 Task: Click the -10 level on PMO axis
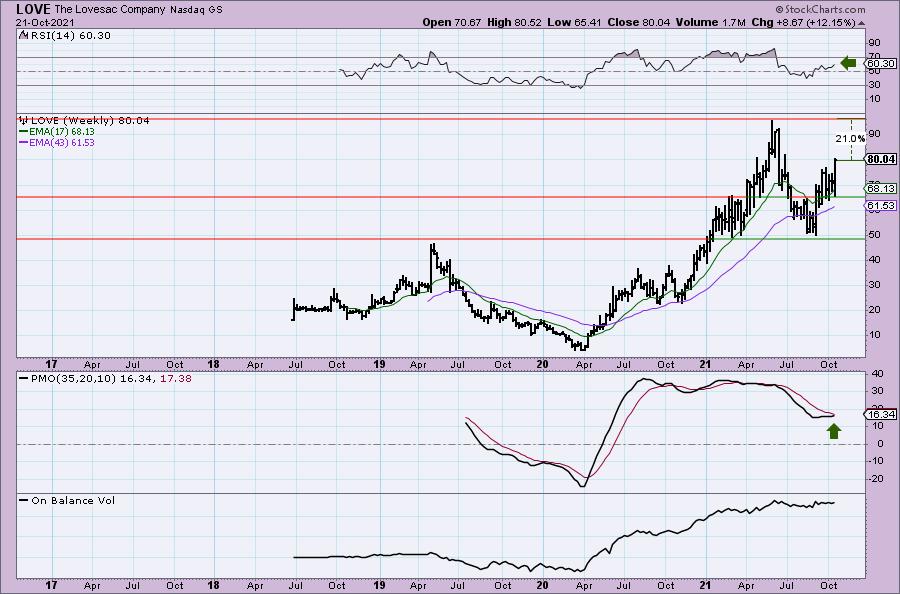tap(875, 461)
